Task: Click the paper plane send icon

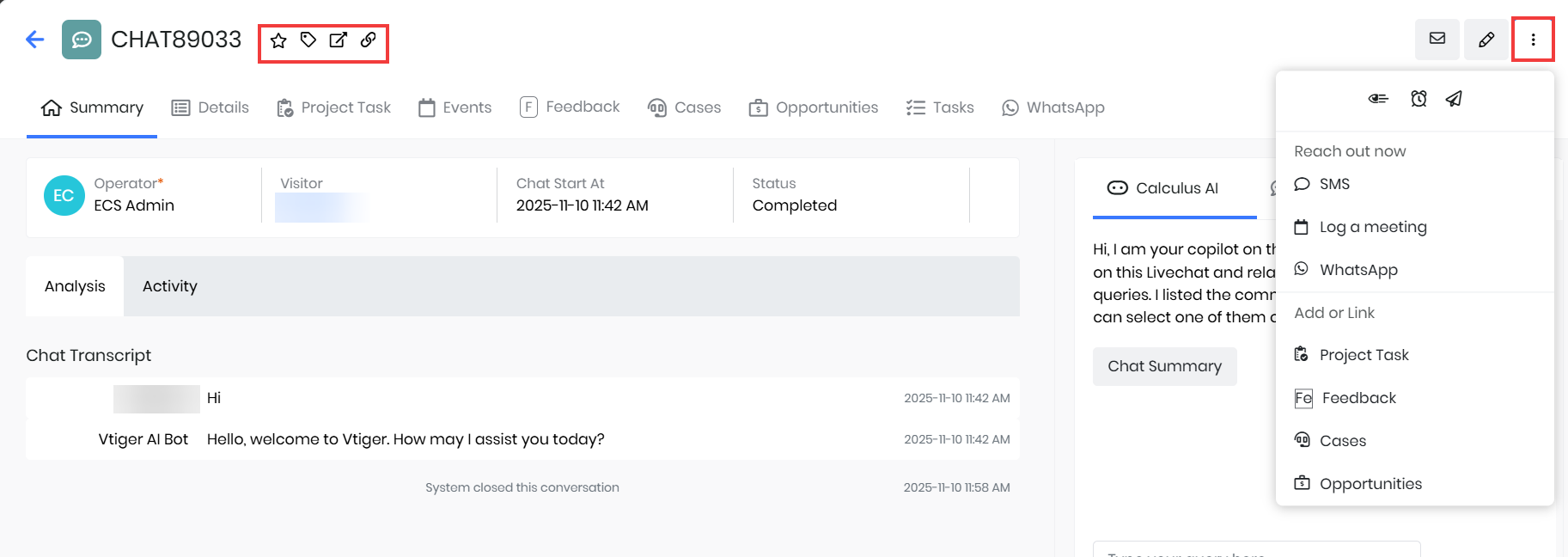Action: coord(1454,99)
